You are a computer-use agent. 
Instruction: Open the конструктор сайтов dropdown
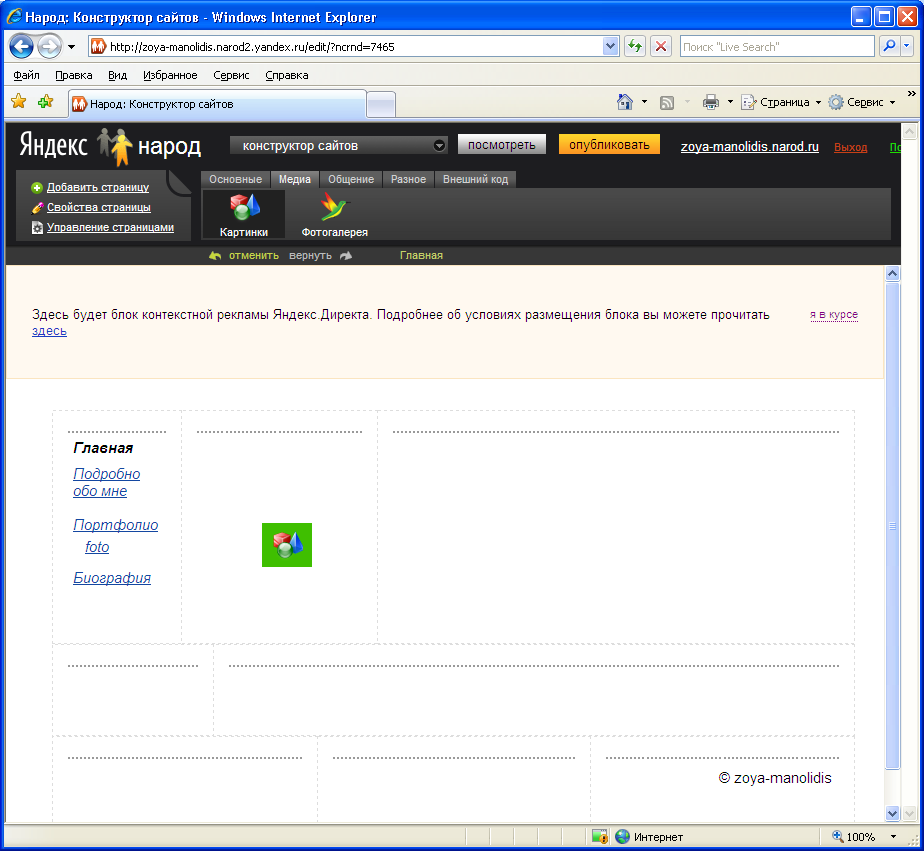click(338, 146)
